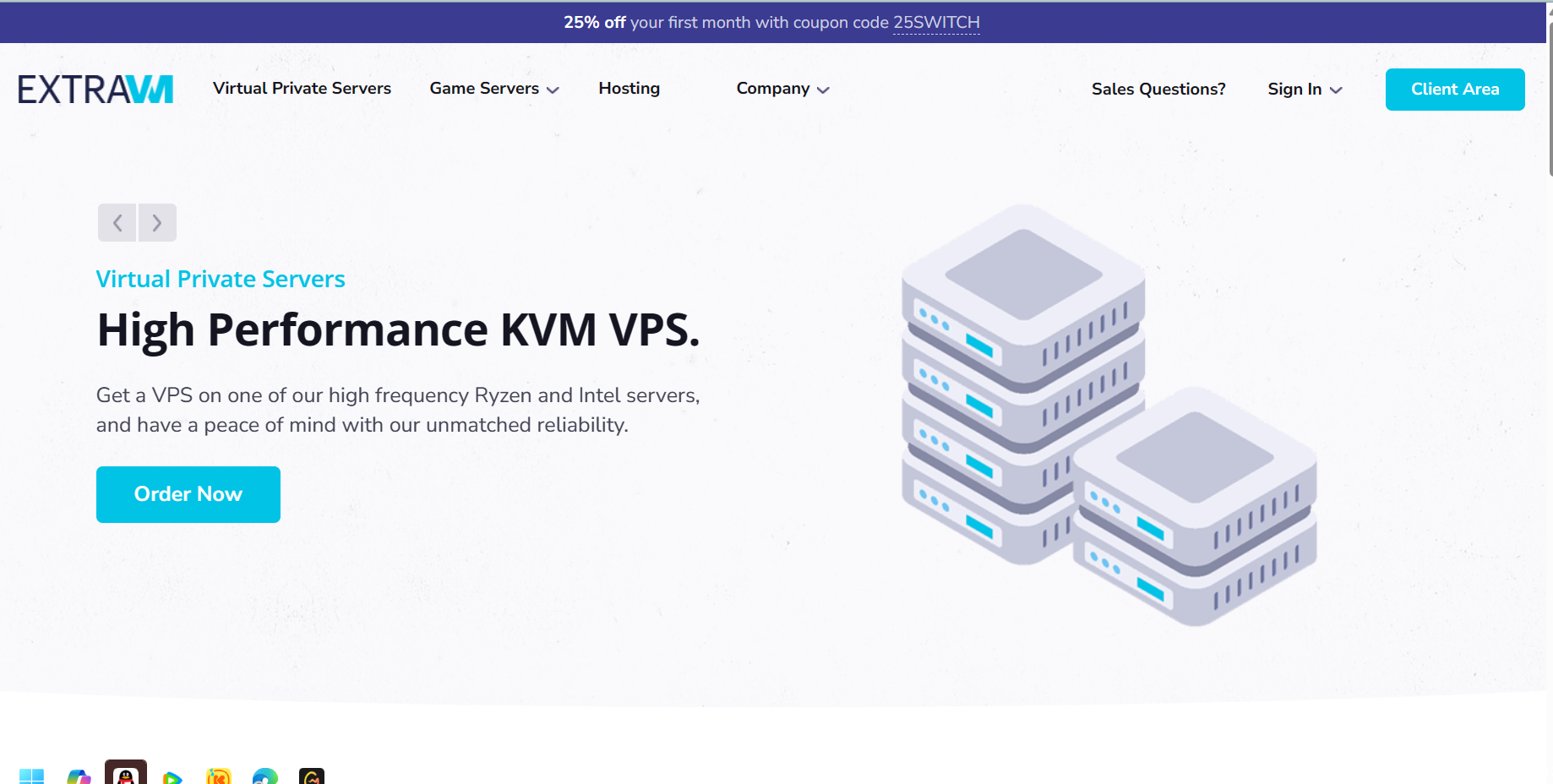This screenshot has width=1553, height=784.
Task: Open Tencent Video from the taskbar
Action: tap(172, 776)
